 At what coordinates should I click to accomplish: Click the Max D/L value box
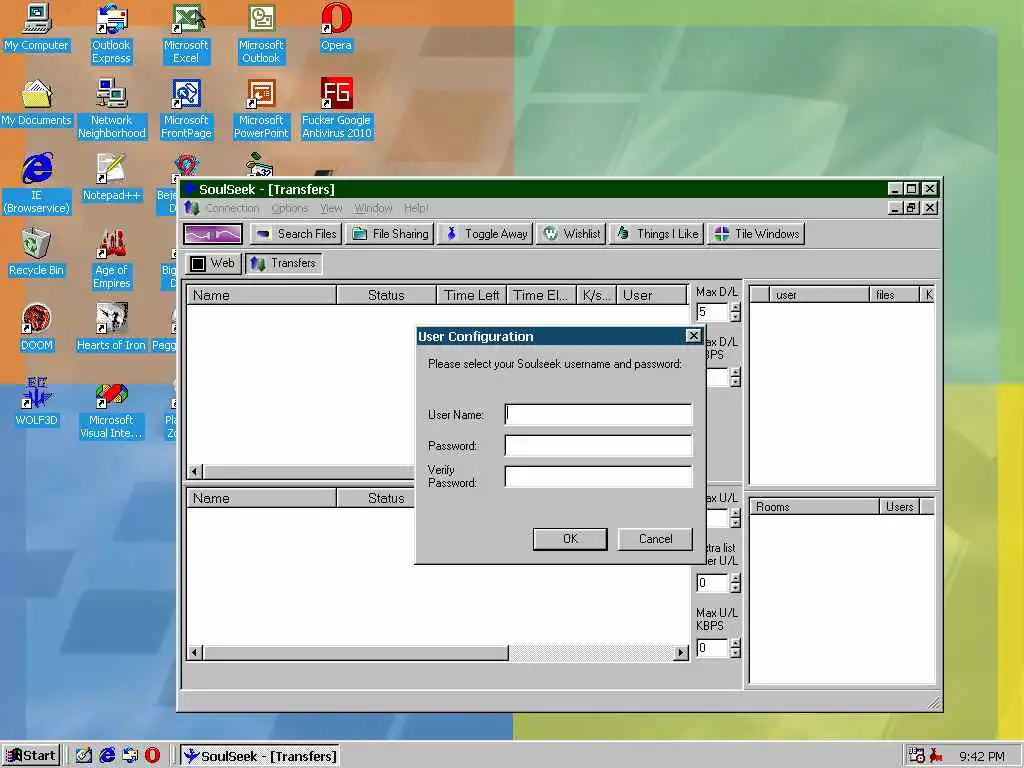pos(712,312)
